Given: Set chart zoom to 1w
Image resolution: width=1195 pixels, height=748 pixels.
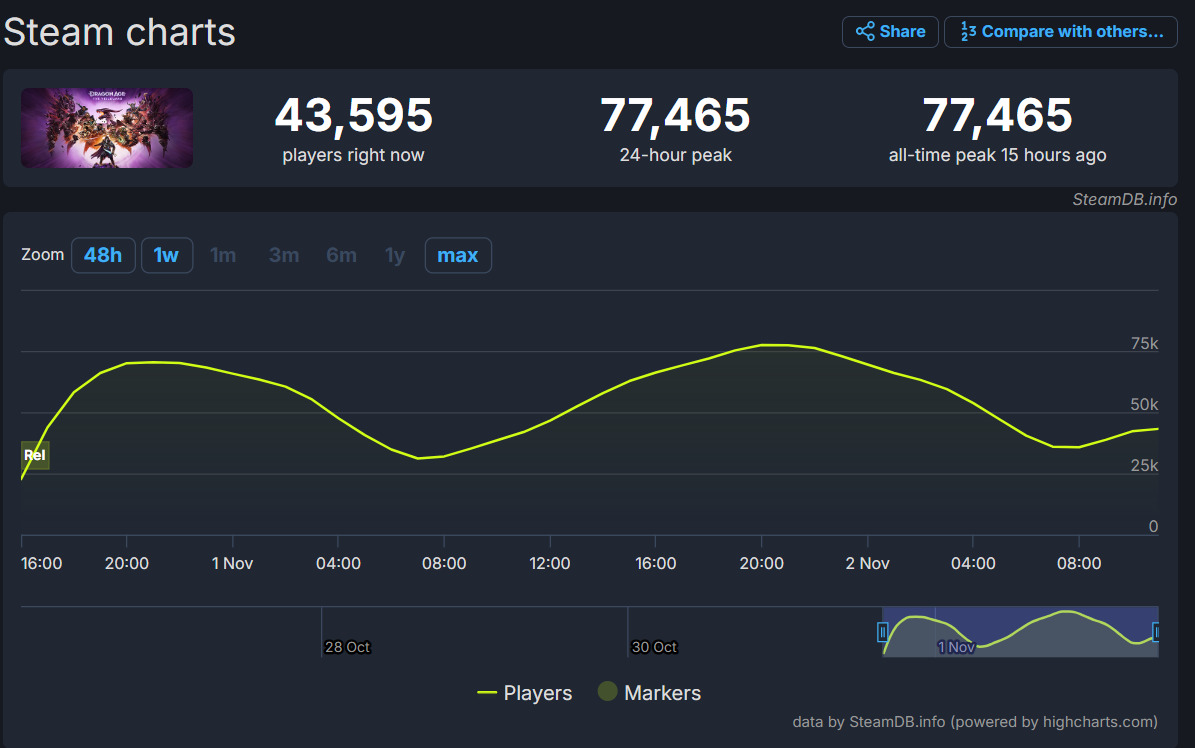Looking at the screenshot, I should [x=166, y=255].
